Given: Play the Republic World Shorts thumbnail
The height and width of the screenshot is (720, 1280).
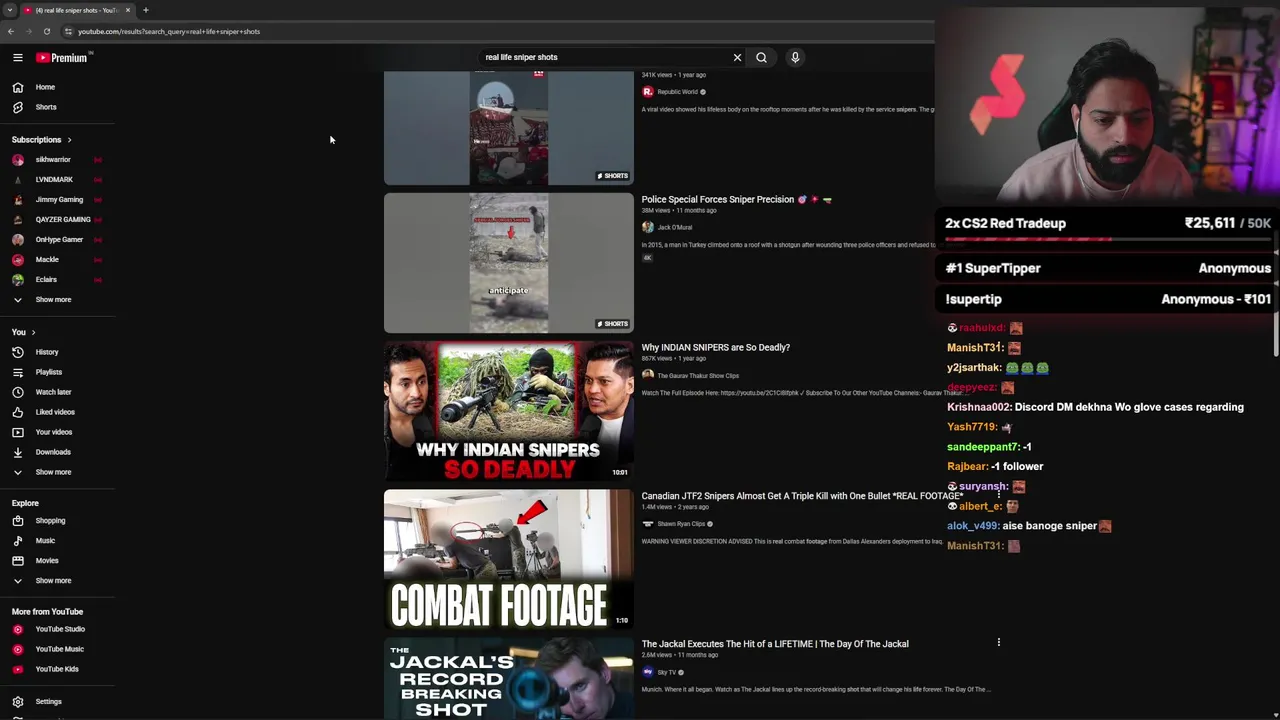Looking at the screenshot, I should 508,128.
